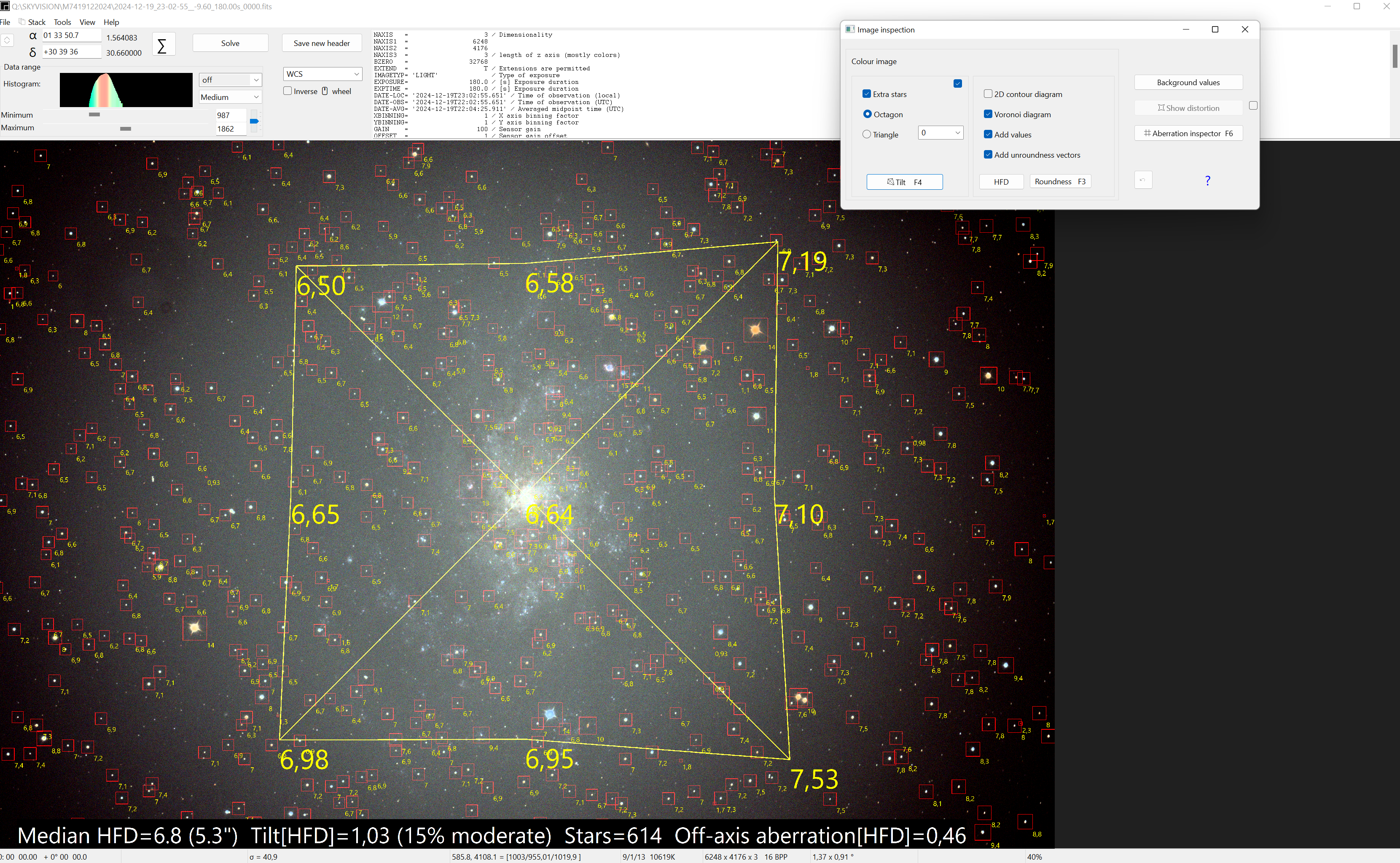Open the Stack menu
The width and height of the screenshot is (1400, 863).
37,22
